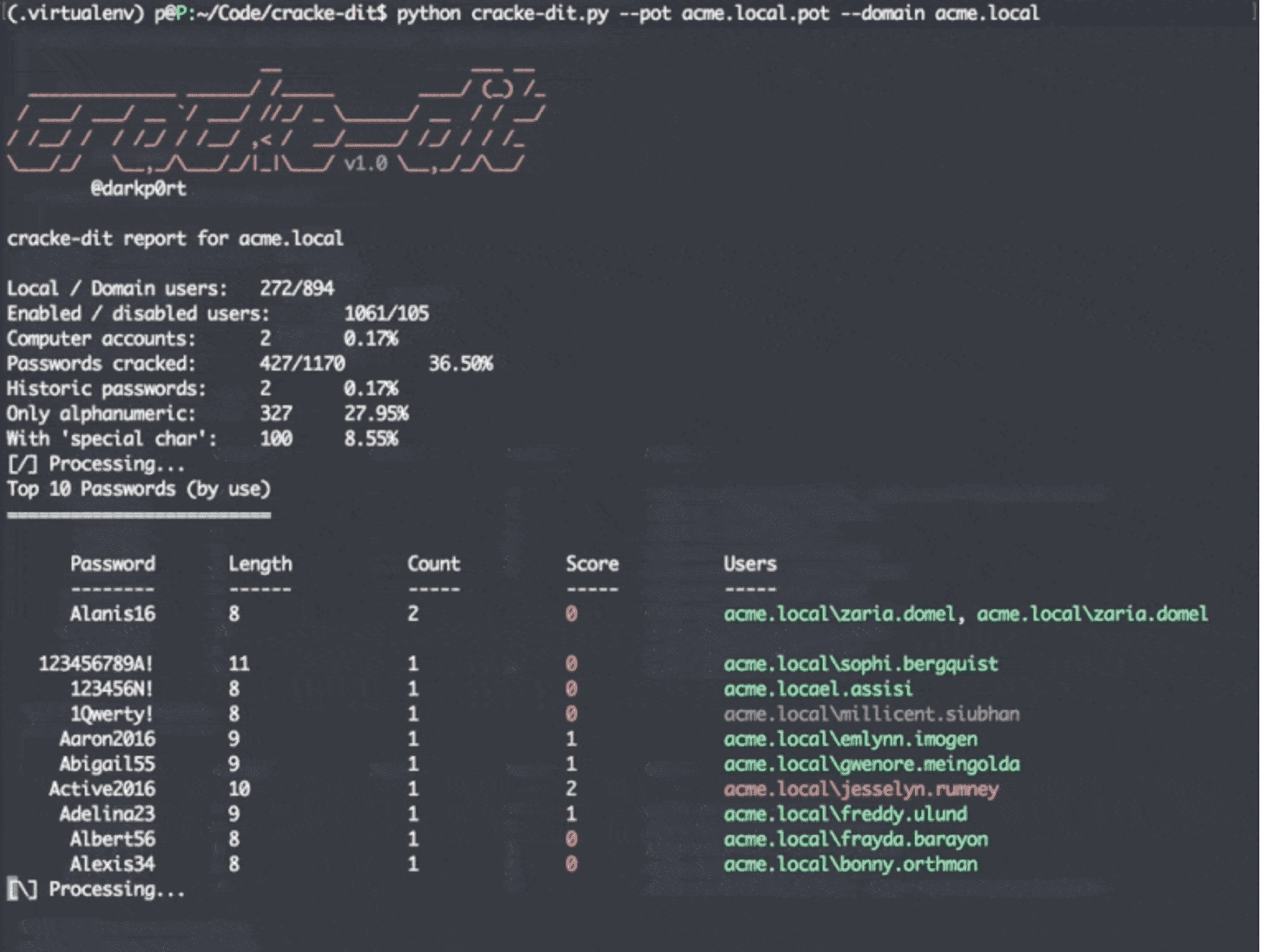Select the password 123456789A!
1261x952 pixels.
pos(96,664)
